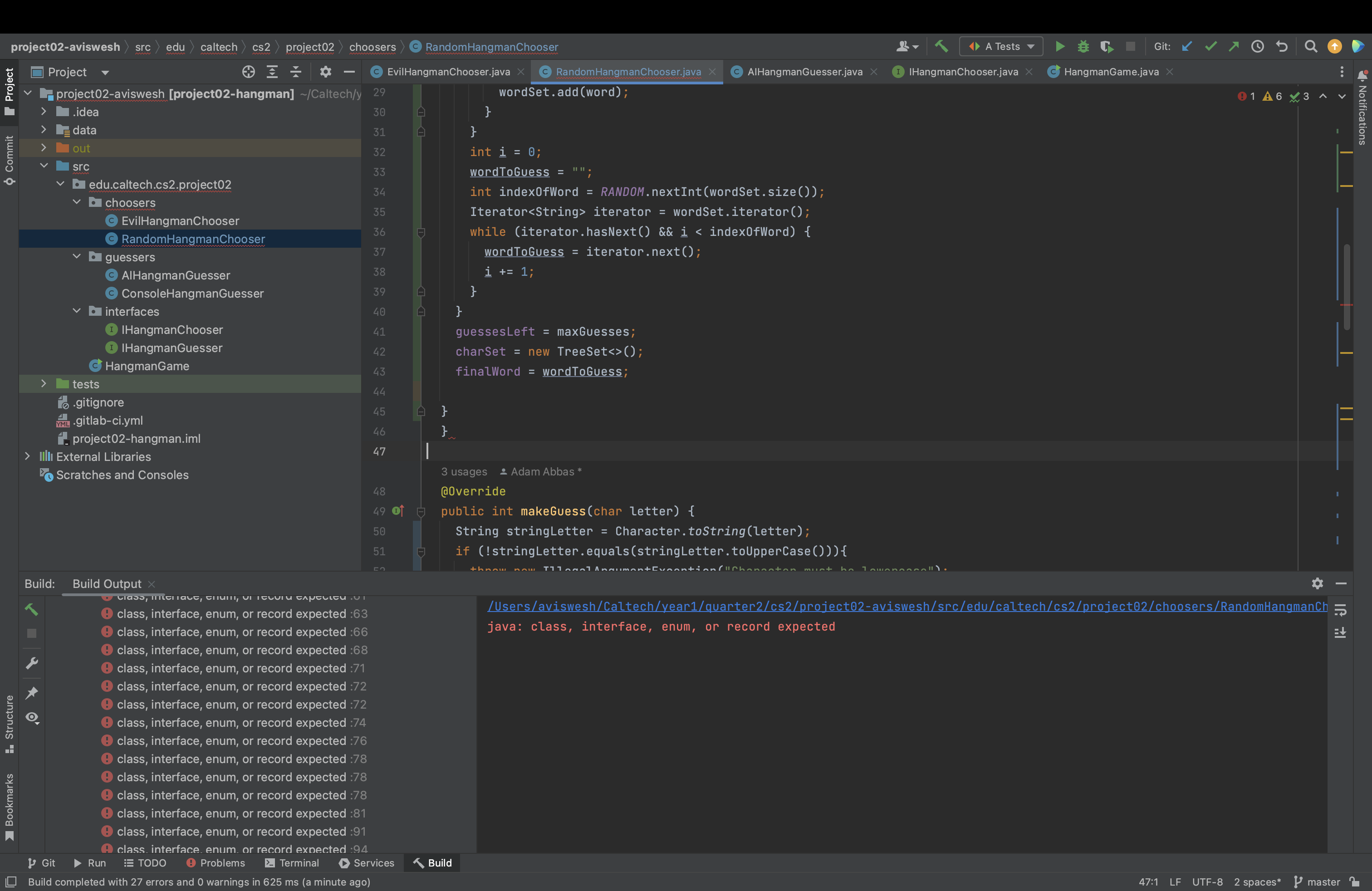Click the Debug bug icon
The width and height of the screenshot is (1372, 891).
click(1083, 47)
